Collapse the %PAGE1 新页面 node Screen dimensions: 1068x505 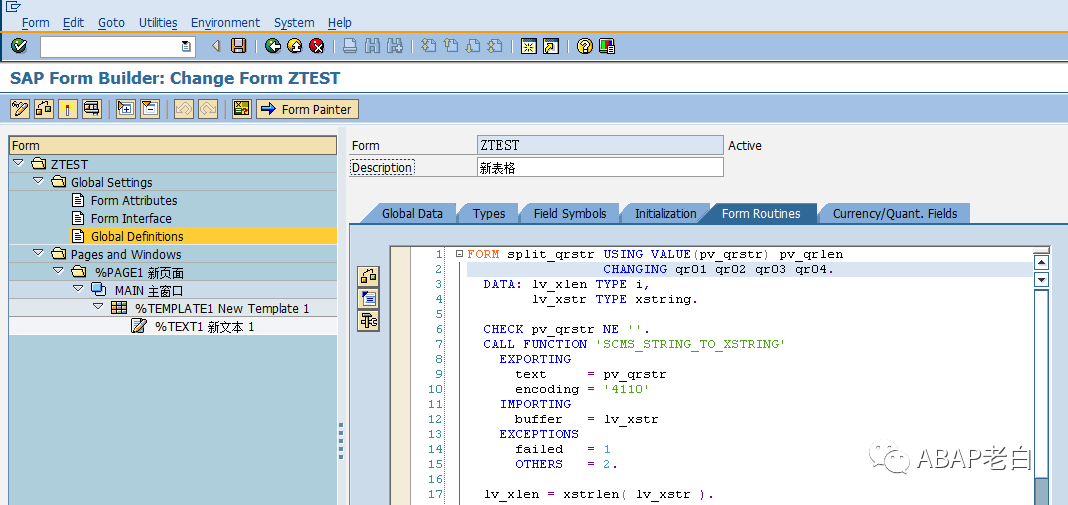[x=58, y=271]
